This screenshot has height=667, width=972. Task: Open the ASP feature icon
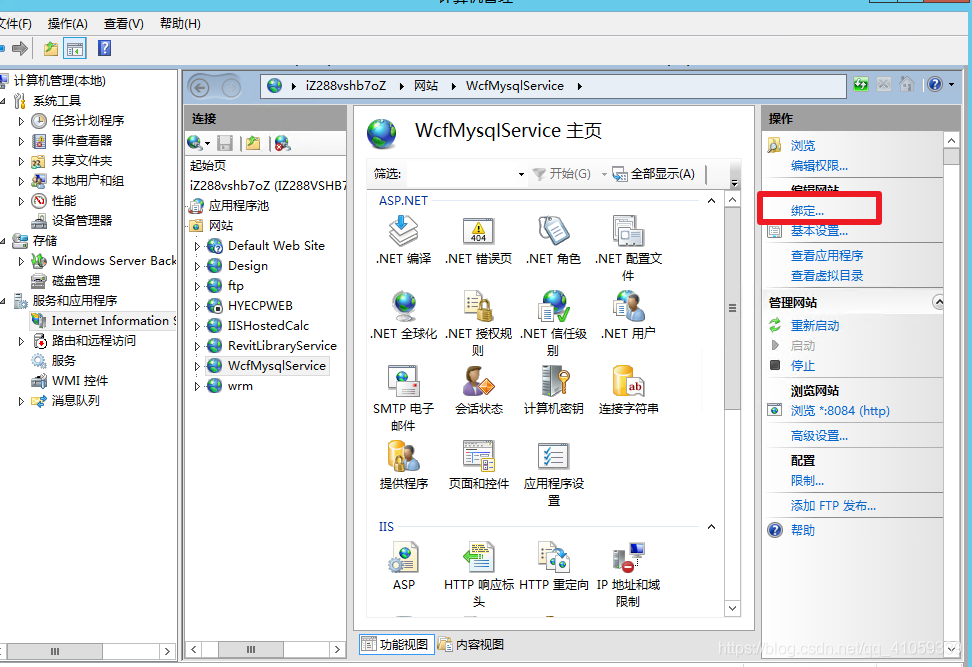[x=404, y=557]
